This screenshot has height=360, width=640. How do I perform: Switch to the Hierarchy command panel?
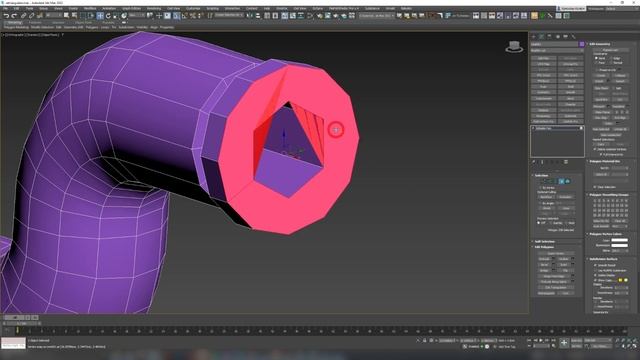tap(549, 36)
